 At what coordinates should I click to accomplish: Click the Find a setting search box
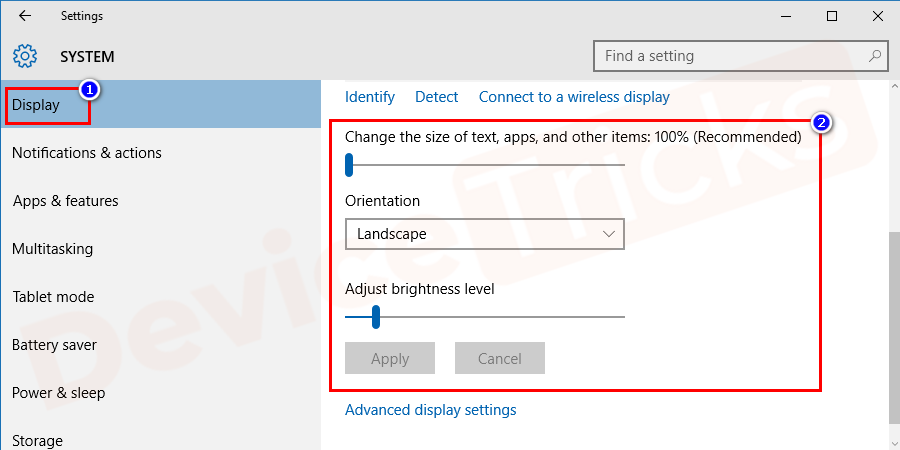pos(730,56)
